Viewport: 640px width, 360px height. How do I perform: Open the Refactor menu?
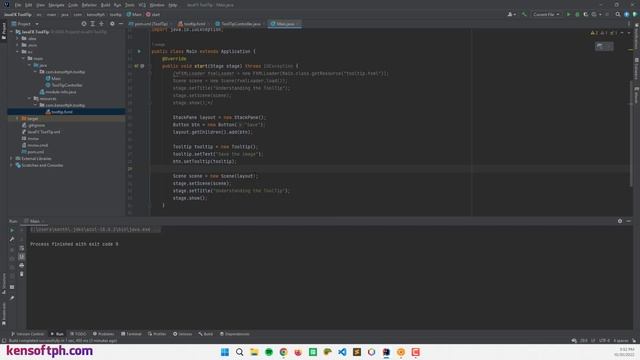(x=89, y=5)
